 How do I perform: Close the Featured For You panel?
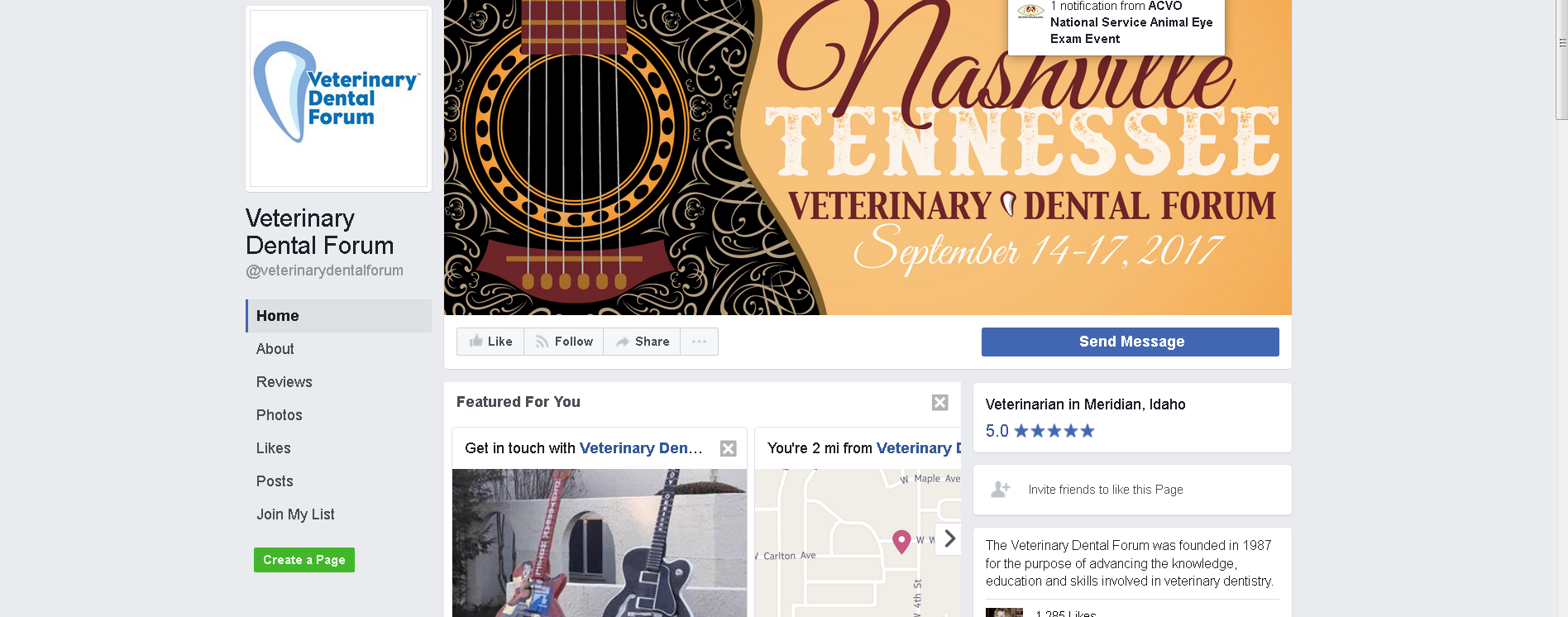pos(940,403)
